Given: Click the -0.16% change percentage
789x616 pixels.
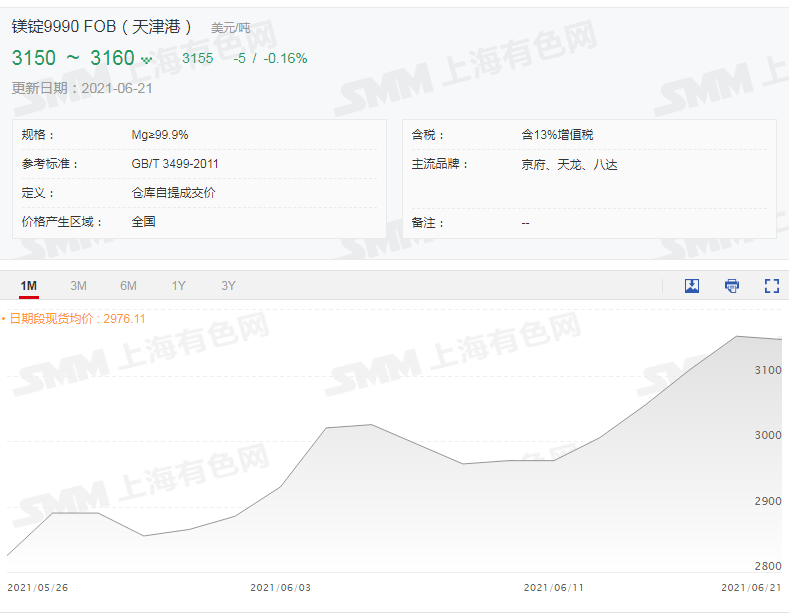Looking at the screenshot, I should coord(286,58).
